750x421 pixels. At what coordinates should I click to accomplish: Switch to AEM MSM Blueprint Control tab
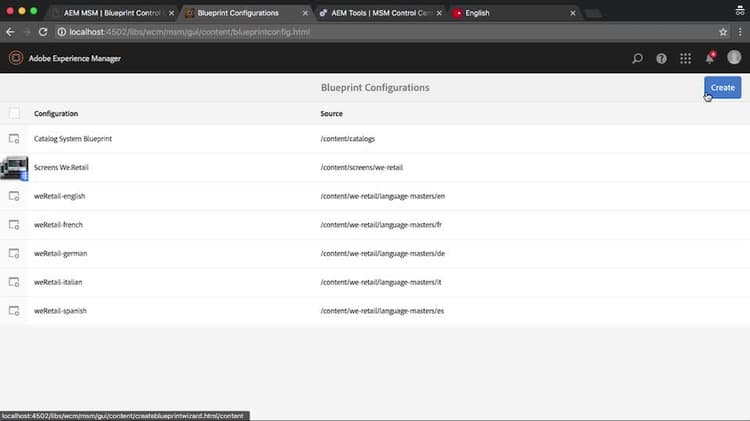pos(112,13)
